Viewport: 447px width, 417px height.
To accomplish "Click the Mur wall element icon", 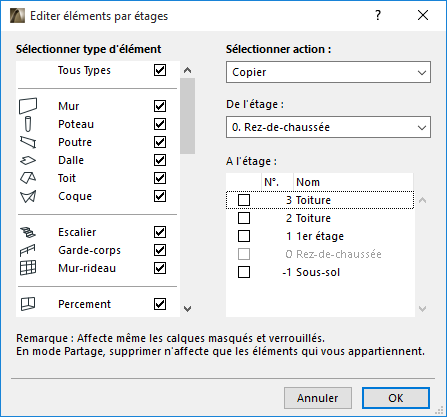I will 28,106.
